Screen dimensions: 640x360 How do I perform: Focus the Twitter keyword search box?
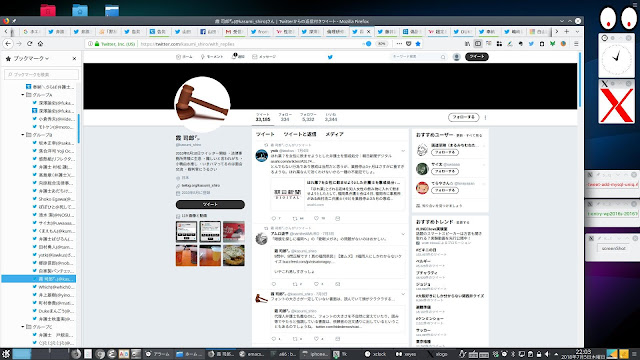pyautogui.click(x=418, y=57)
